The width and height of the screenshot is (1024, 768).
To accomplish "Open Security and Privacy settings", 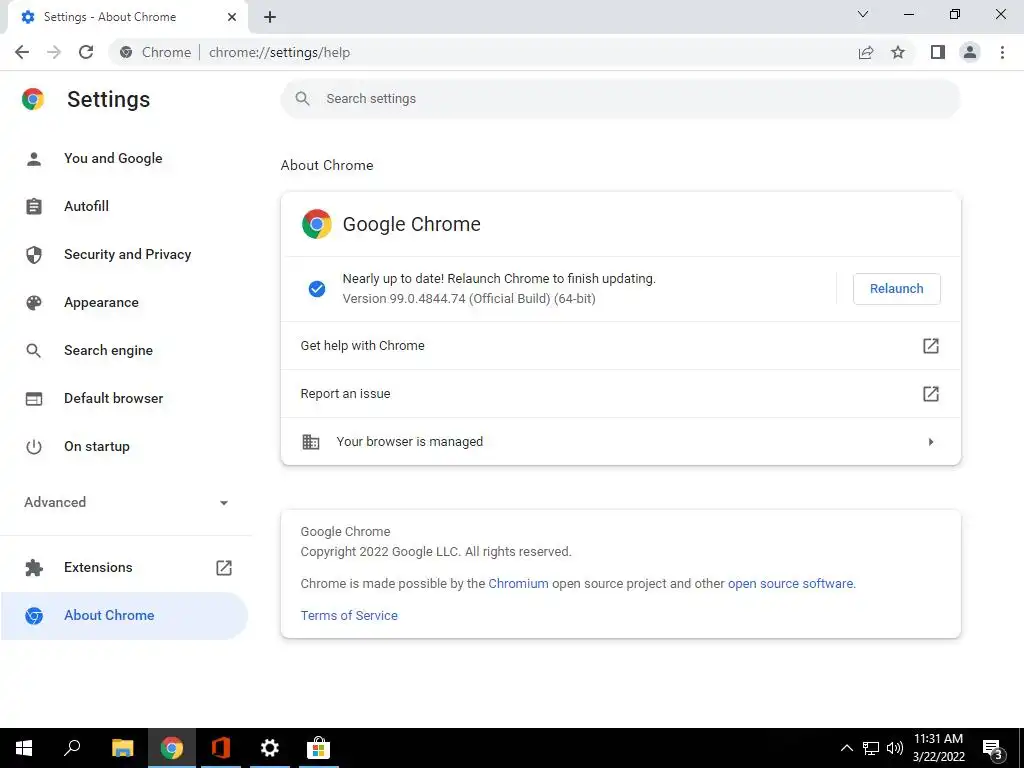I will [x=125, y=254].
